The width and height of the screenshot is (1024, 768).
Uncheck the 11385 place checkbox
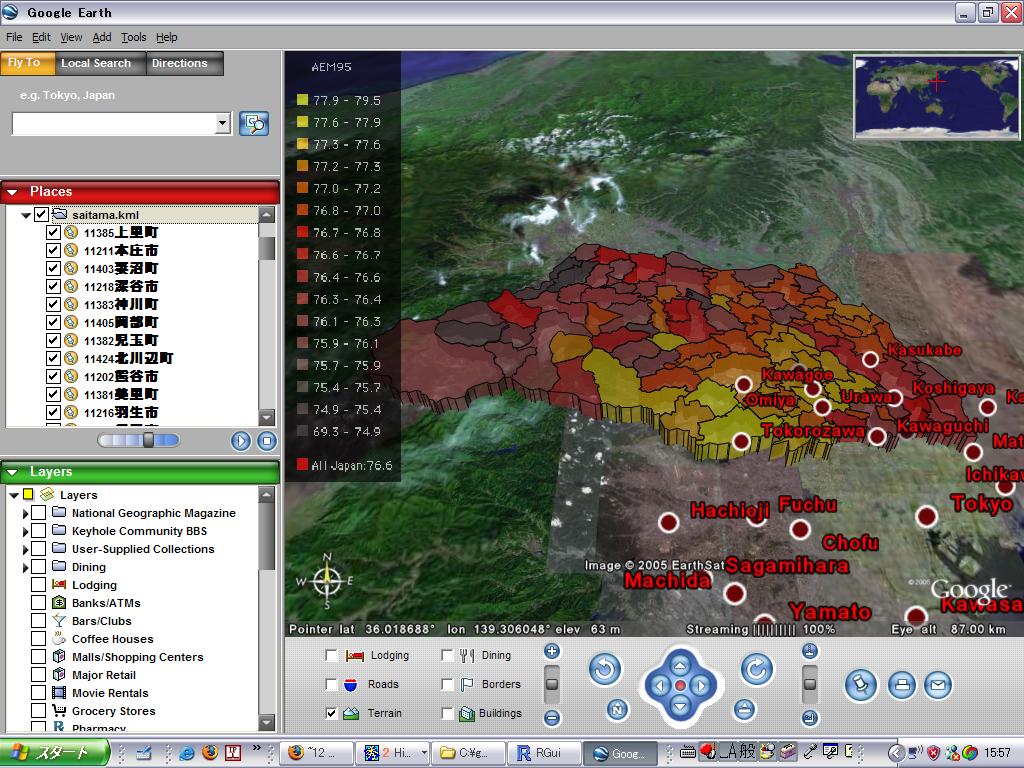53,232
